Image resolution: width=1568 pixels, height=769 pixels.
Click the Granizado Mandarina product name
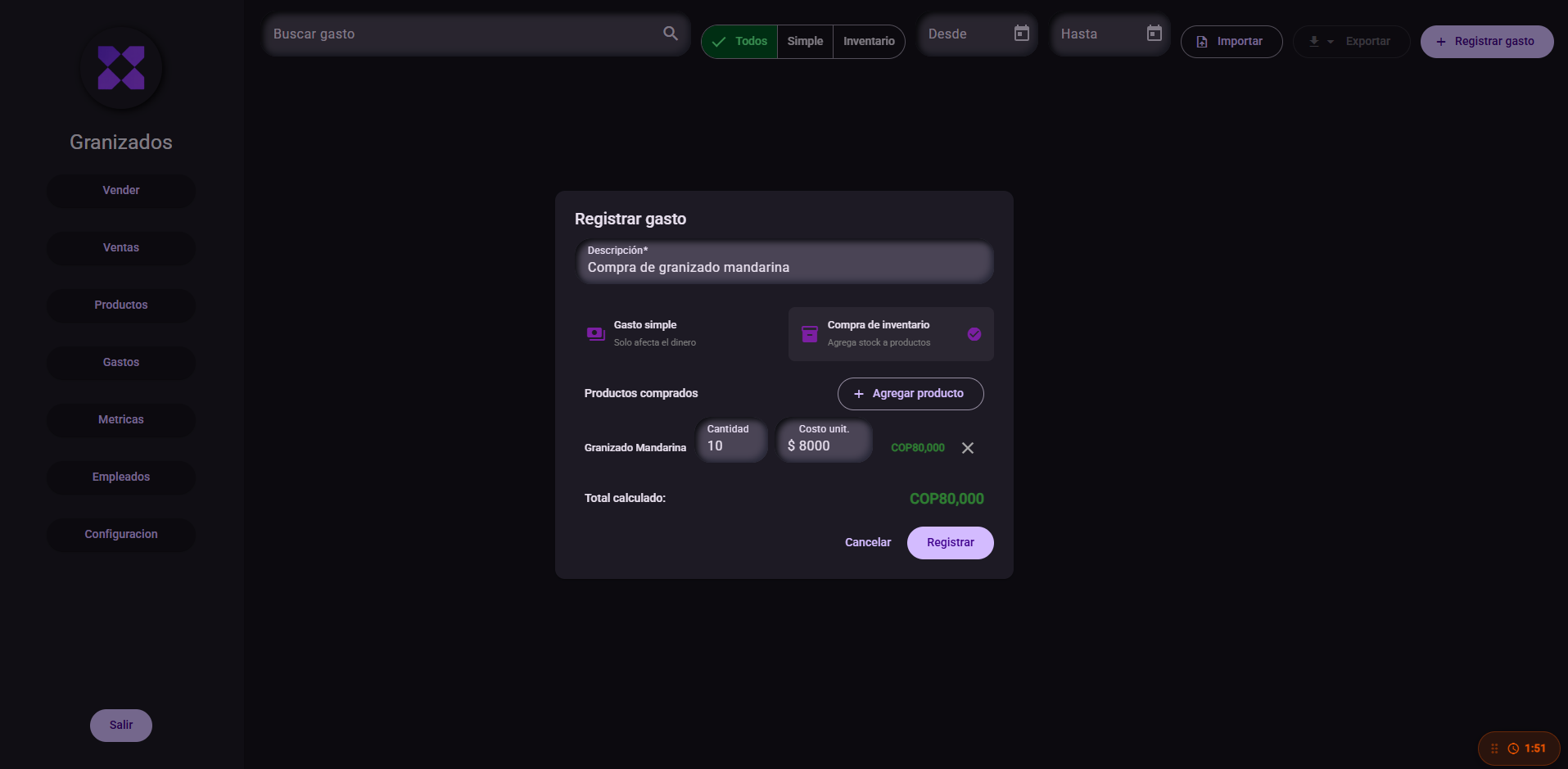635,448
